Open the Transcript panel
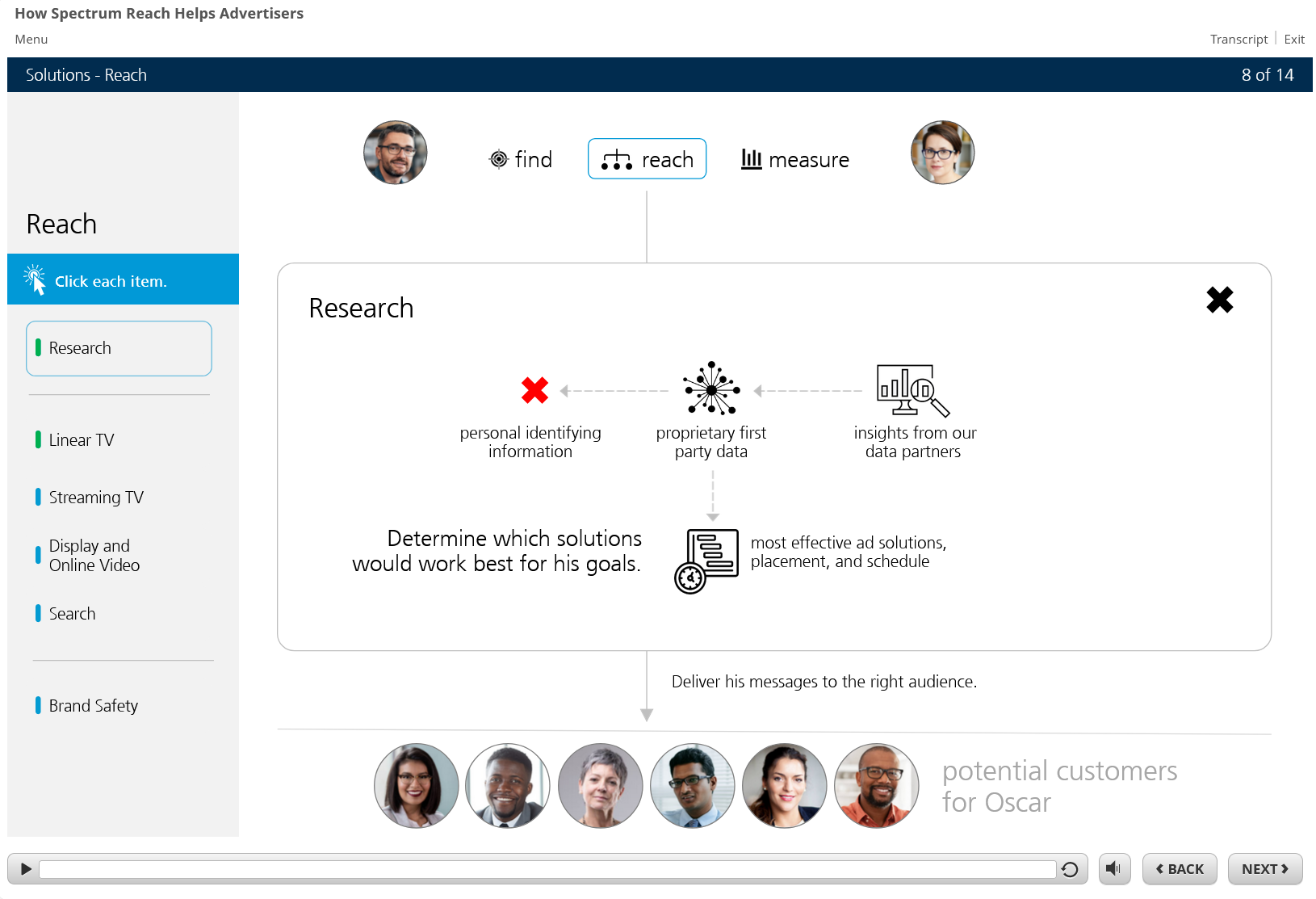Screen dimensions: 1316x899 pos(1238,40)
